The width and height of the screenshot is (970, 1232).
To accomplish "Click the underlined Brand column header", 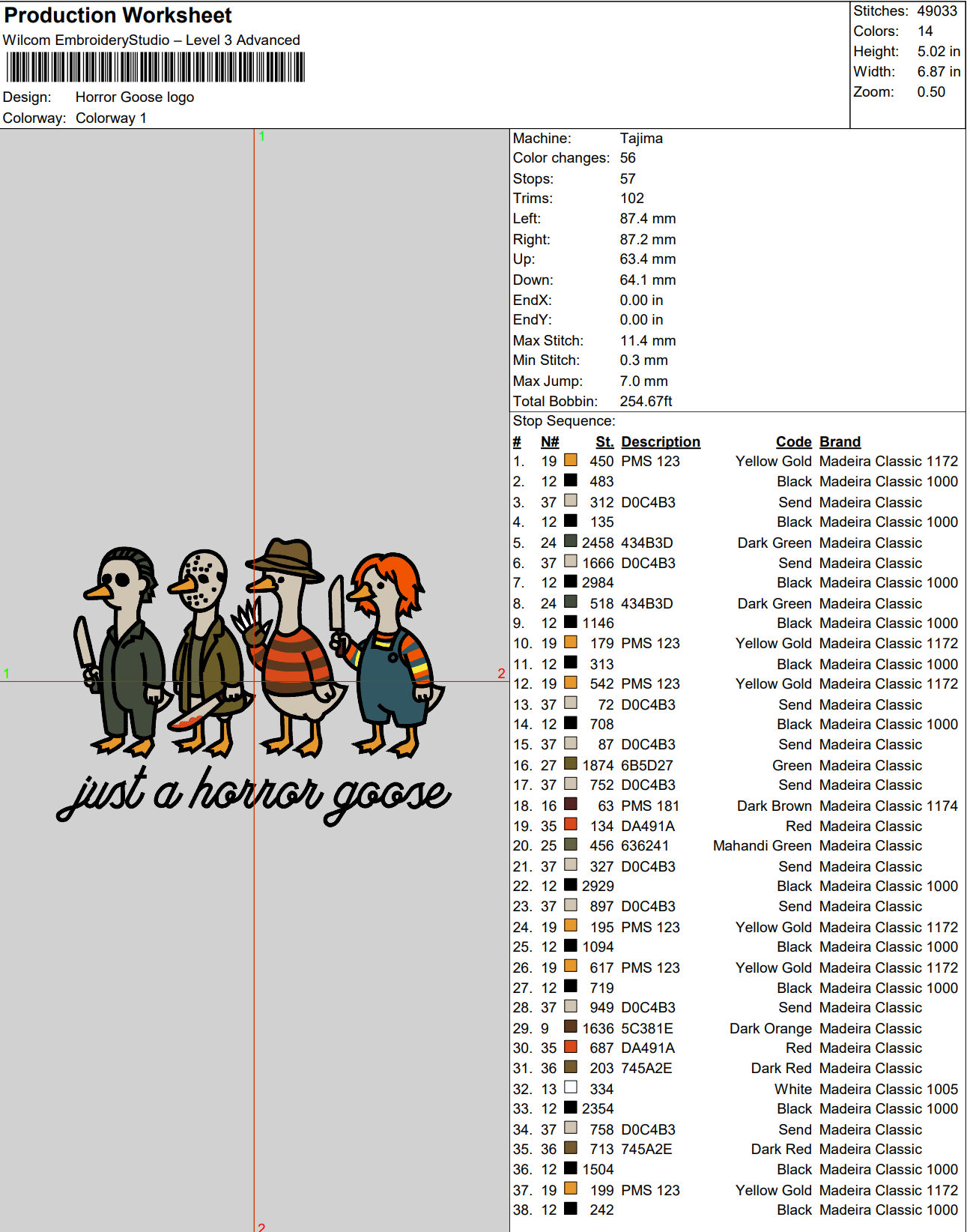I will (x=840, y=442).
